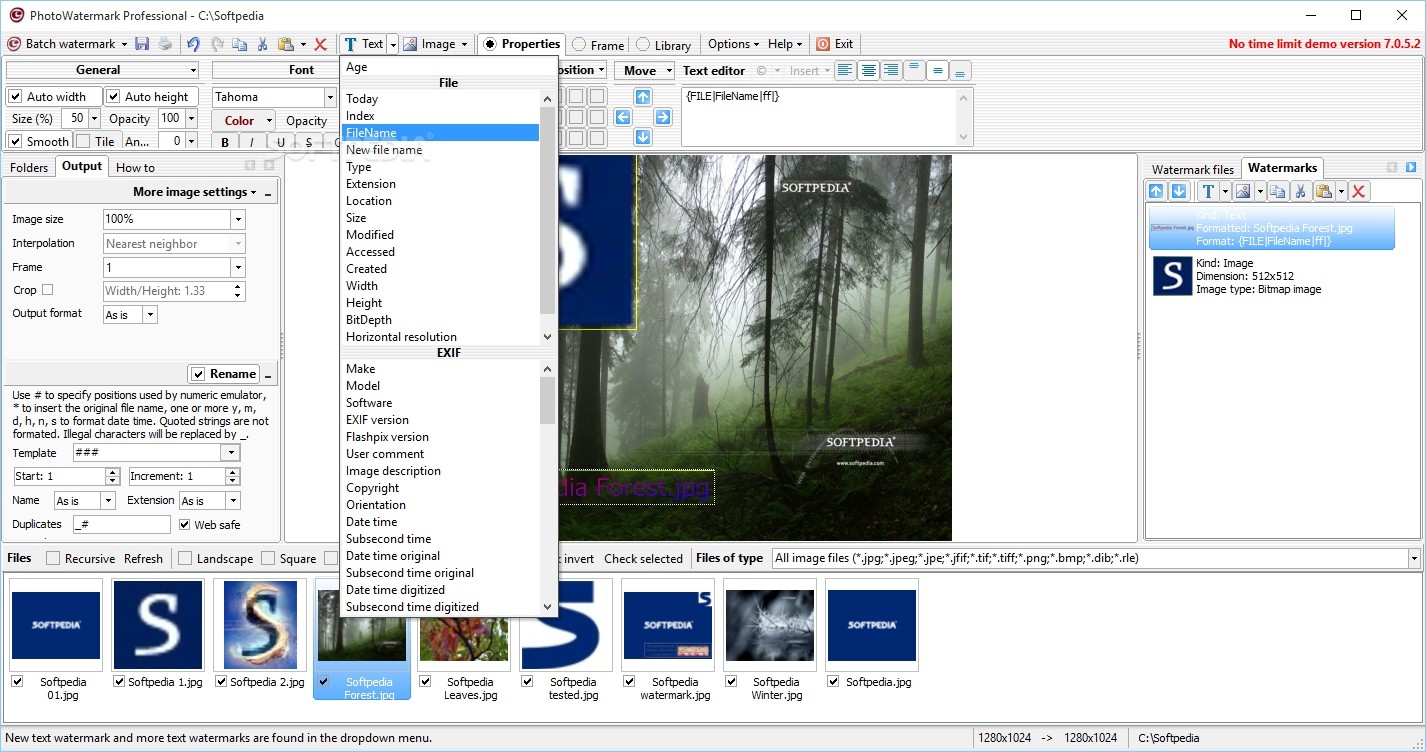This screenshot has width=1426, height=752.
Task: Add a text watermark from Watermarks panel toolbar
Action: (x=1208, y=191)
